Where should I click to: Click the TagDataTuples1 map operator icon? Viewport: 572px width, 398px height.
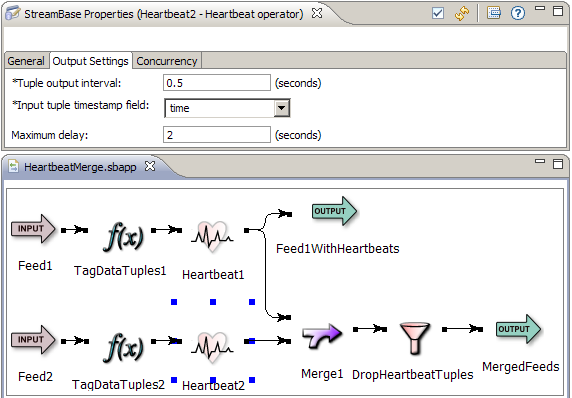pos(123,237)
